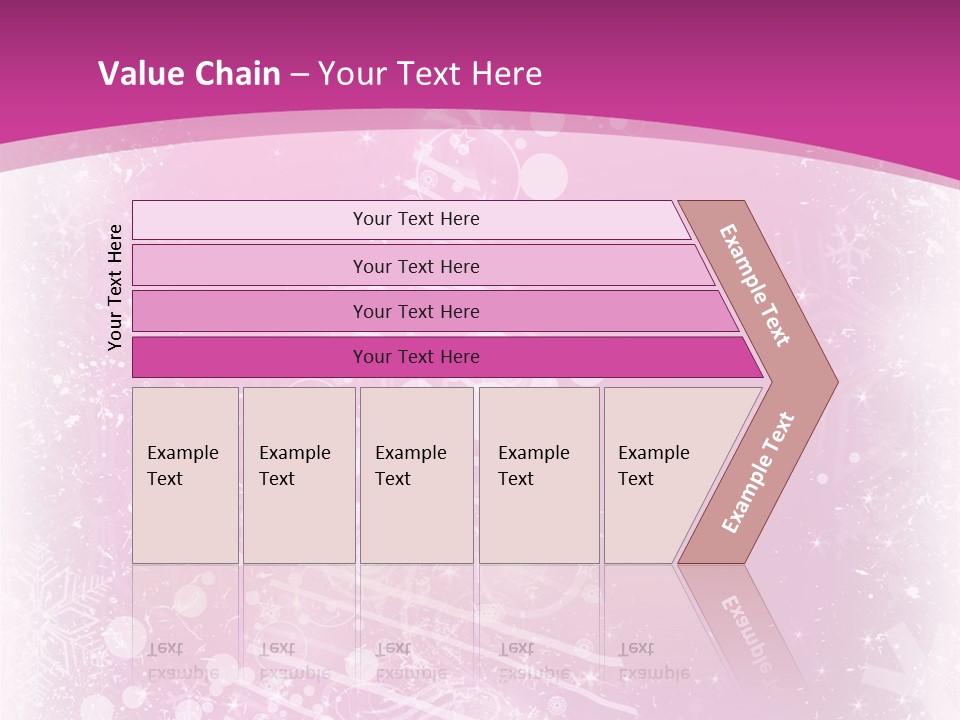Select the third "Your Text Here" horizontal bar
Image resolution: width=960 pixels, height=720 pixels.
[x=416, y=311]
